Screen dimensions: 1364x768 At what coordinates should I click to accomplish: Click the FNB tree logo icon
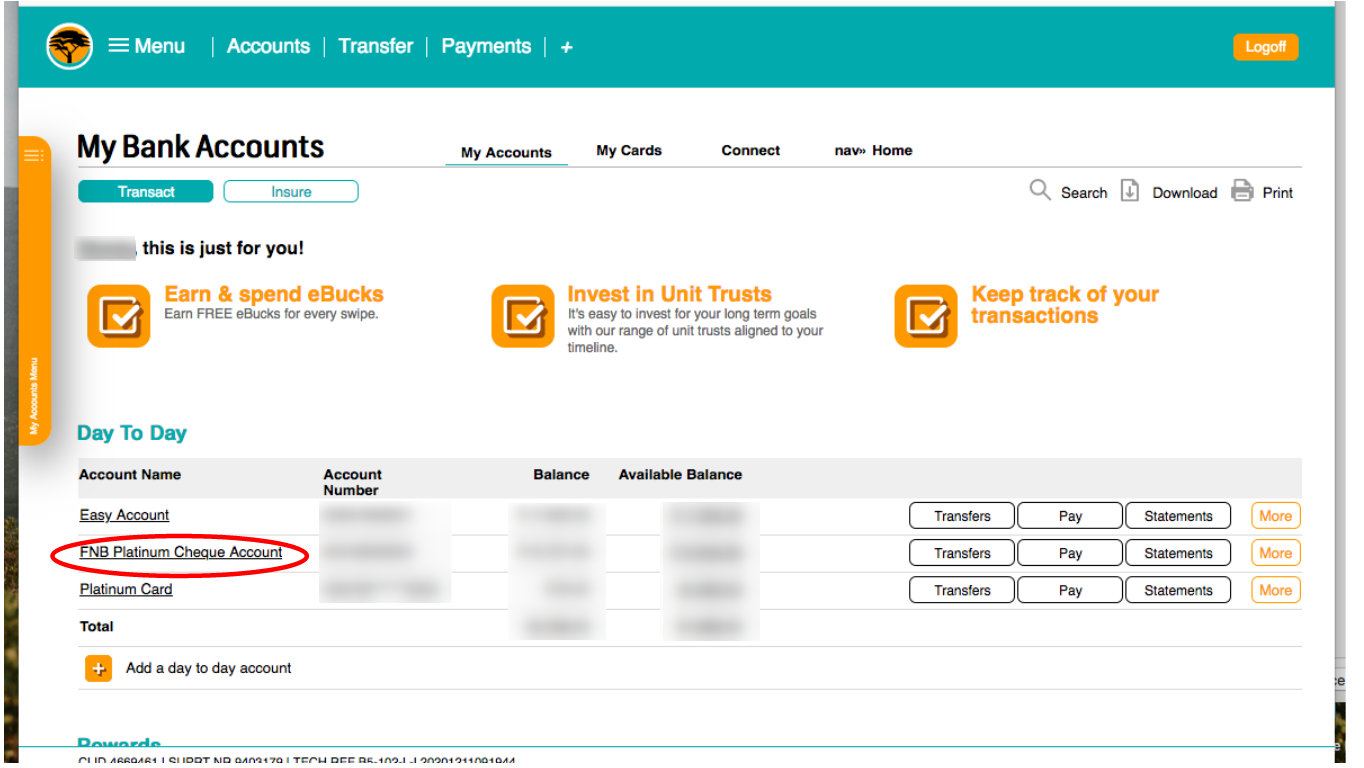point(70,46)
